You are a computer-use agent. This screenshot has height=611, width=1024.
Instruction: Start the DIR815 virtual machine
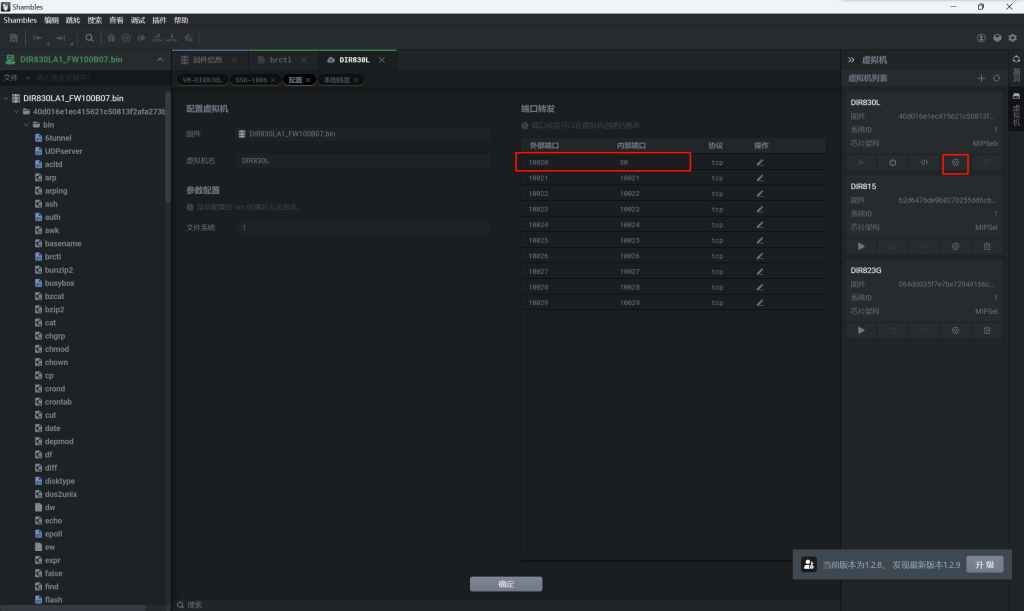click(861, 246)
